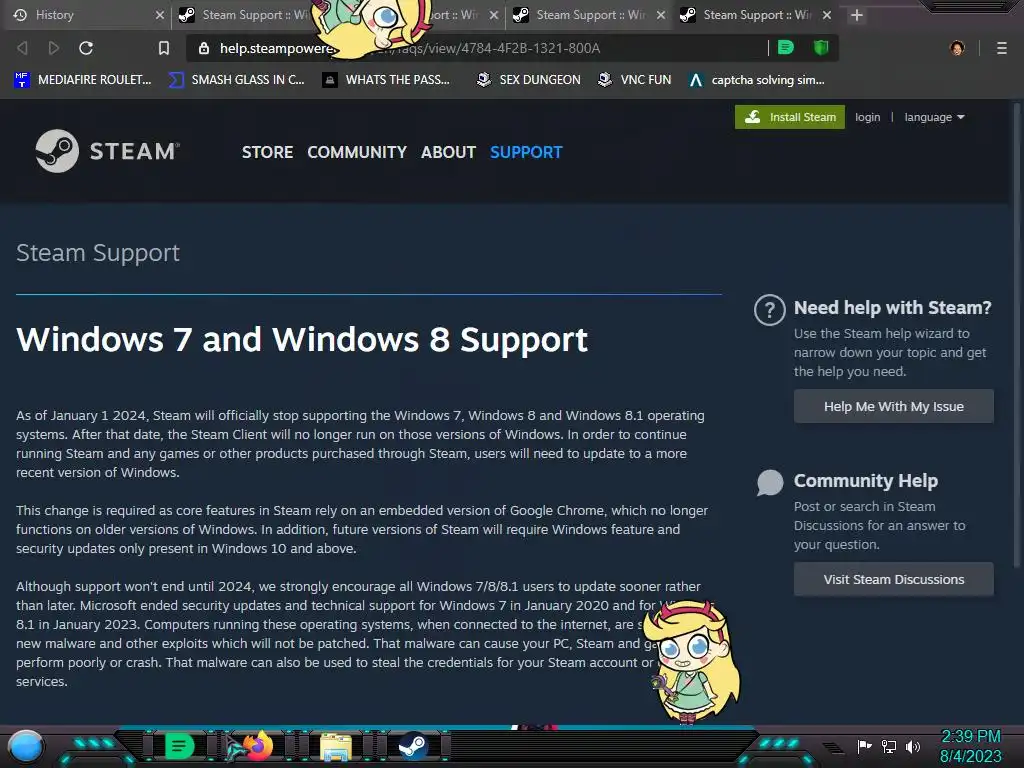Click the Community Help heading
Screen dimensions: 1024x768
pos(866,481)
